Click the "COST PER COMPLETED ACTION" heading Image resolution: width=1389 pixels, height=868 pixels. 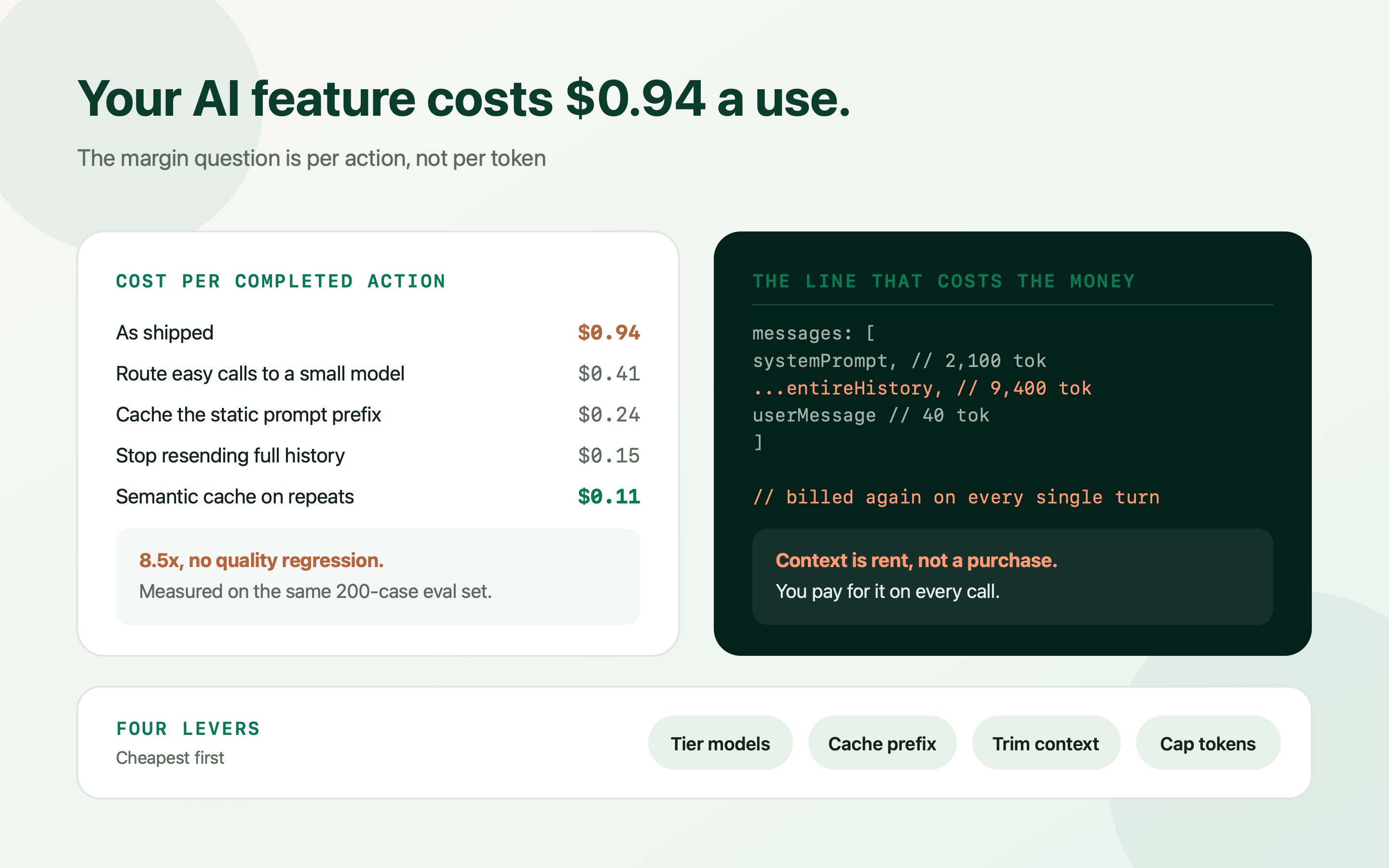(281, 281)
